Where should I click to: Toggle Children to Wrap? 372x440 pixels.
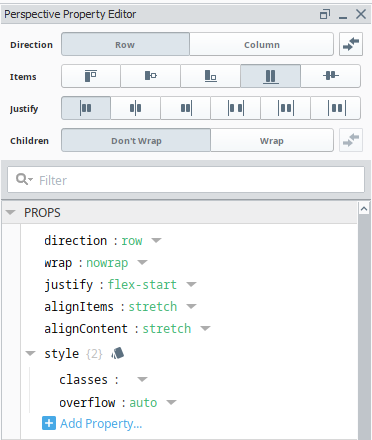[x=272, y=140]
